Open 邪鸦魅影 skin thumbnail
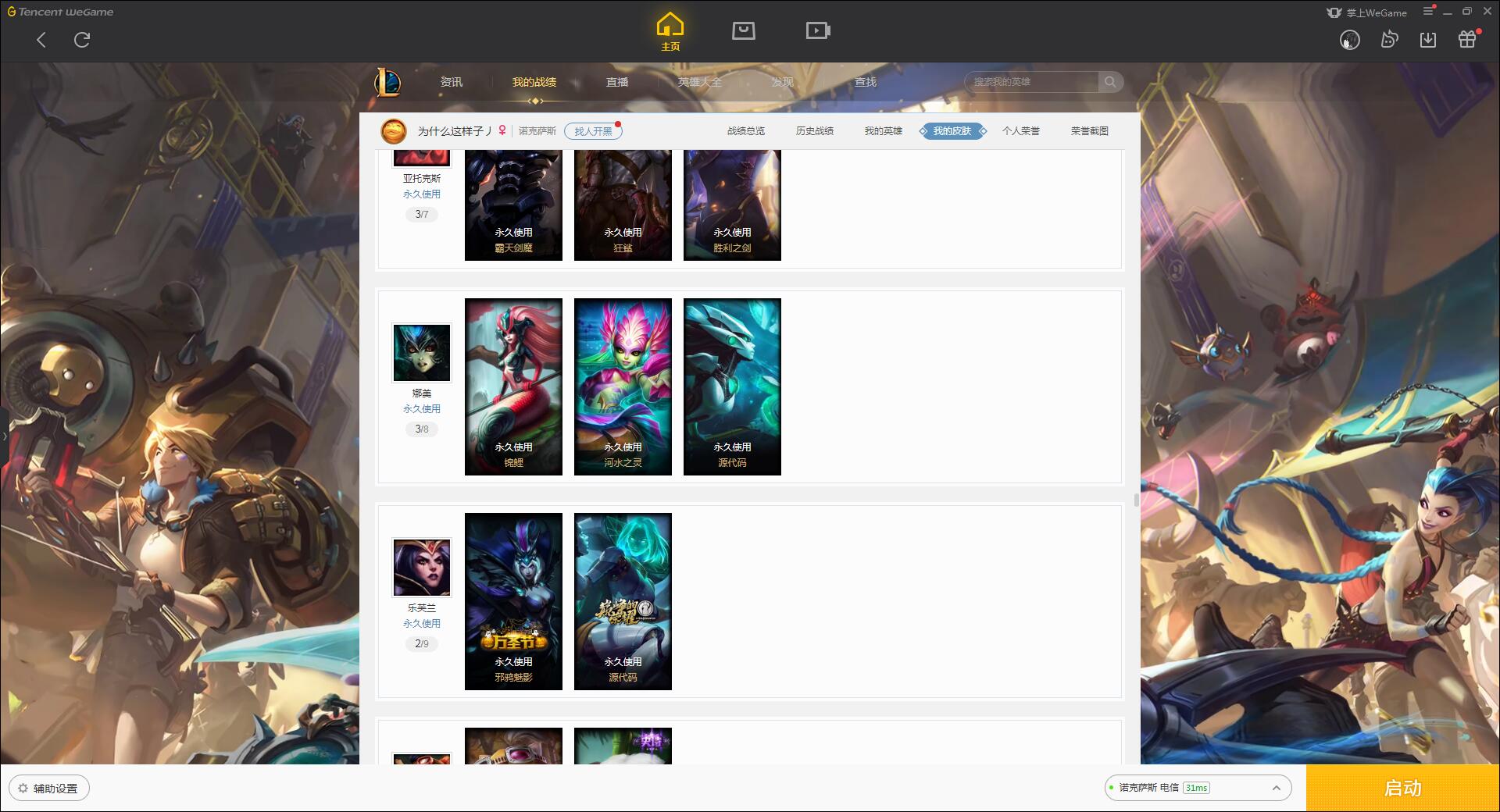Viewport: 1500px width, 812px height. tap(513, 601)
